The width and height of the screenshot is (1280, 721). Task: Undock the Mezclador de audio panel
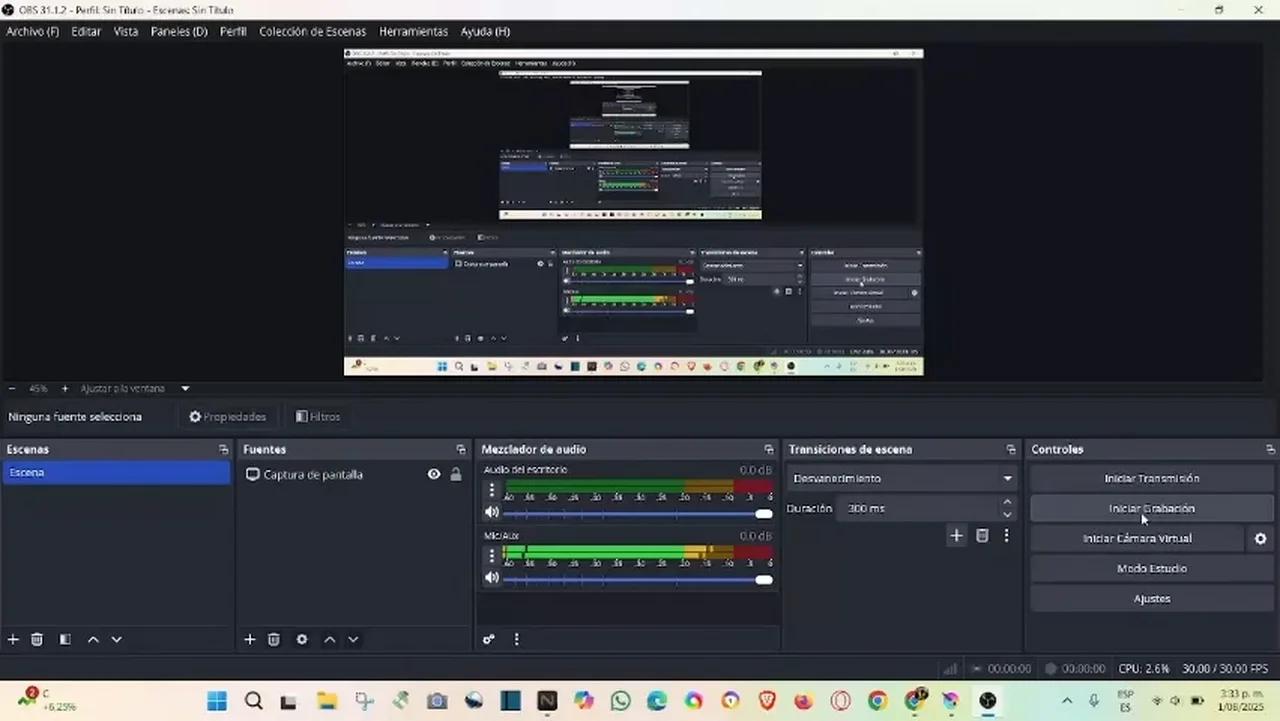click(768, 450)
